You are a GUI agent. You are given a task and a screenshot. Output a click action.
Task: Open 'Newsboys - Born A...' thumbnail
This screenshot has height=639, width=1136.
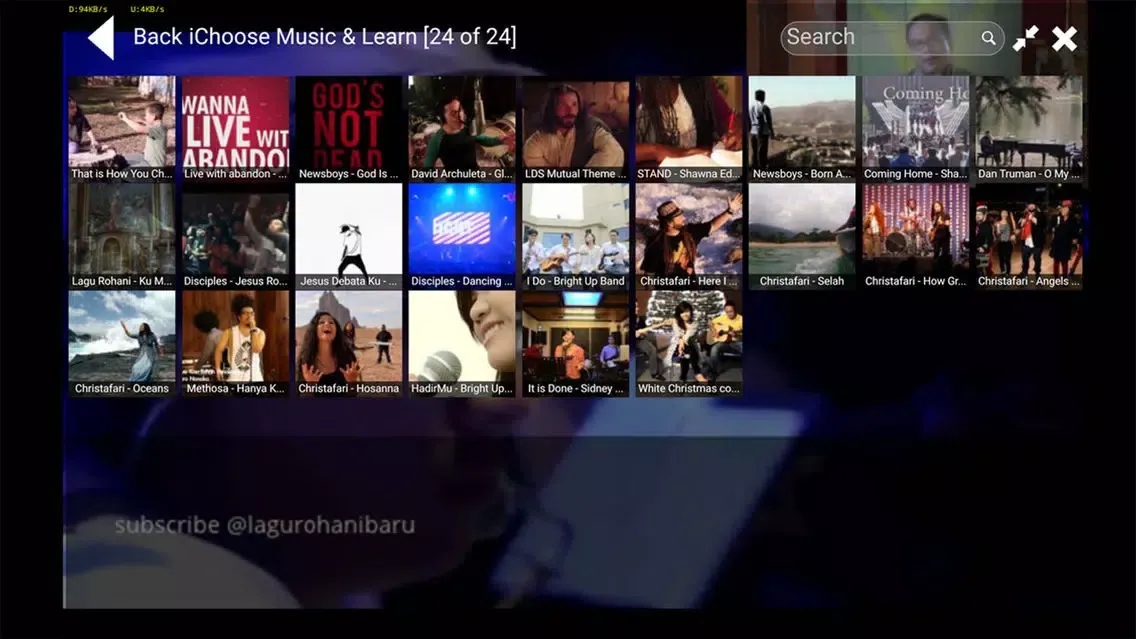[802, 128]
